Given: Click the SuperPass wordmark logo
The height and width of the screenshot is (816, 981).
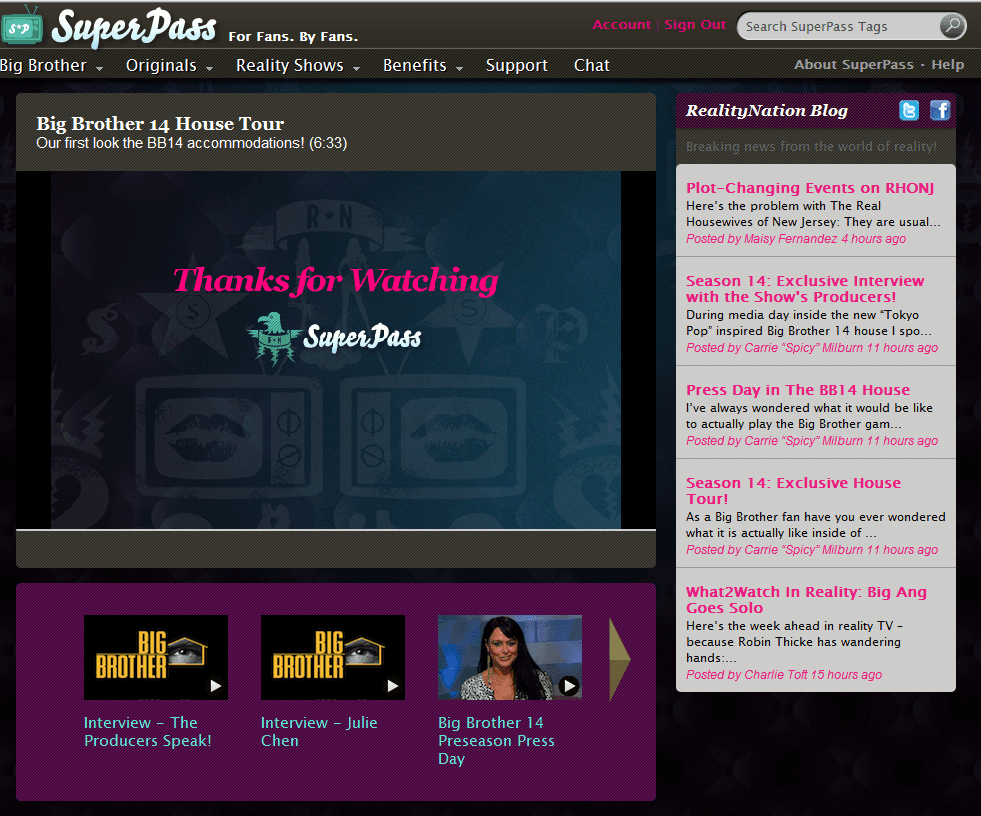Looking at the screenshot, I should 134,28.
